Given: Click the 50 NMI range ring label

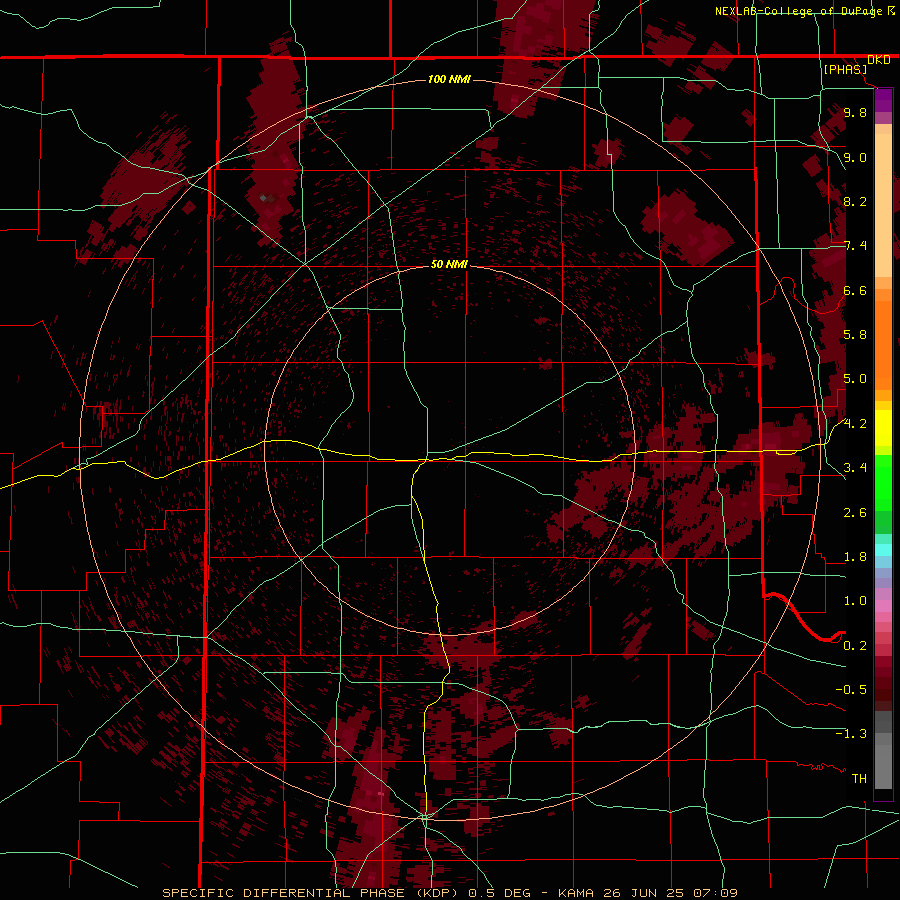Looking at the screenshot, I should (x=449, y=264).
